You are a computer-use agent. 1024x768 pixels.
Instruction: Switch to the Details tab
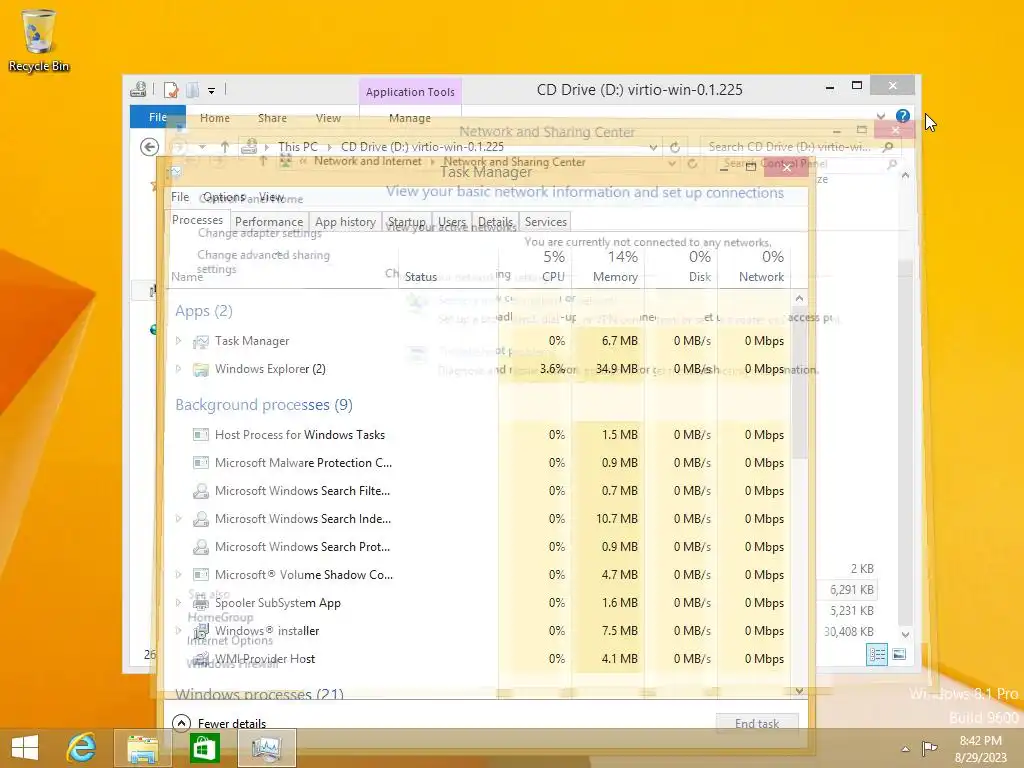[x=496, y=222]
